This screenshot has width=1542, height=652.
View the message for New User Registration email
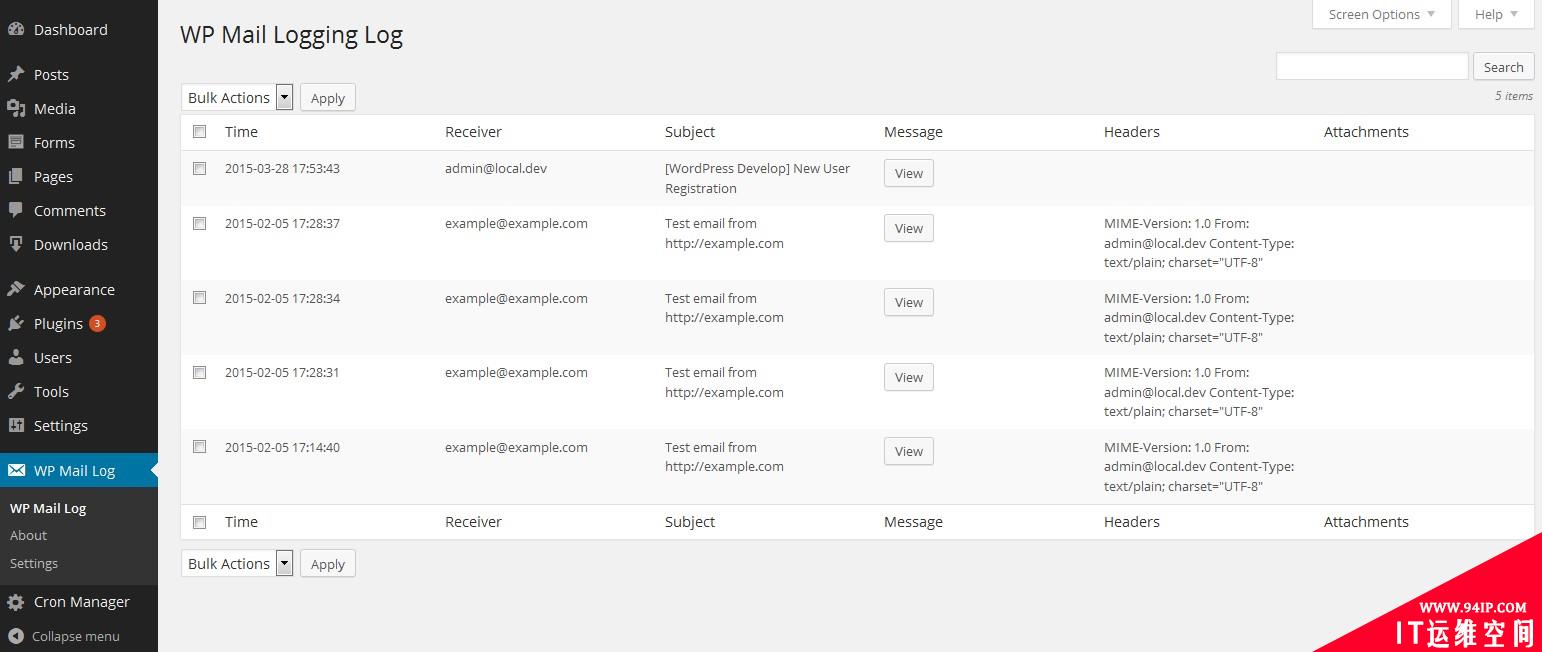coord(909,174)
